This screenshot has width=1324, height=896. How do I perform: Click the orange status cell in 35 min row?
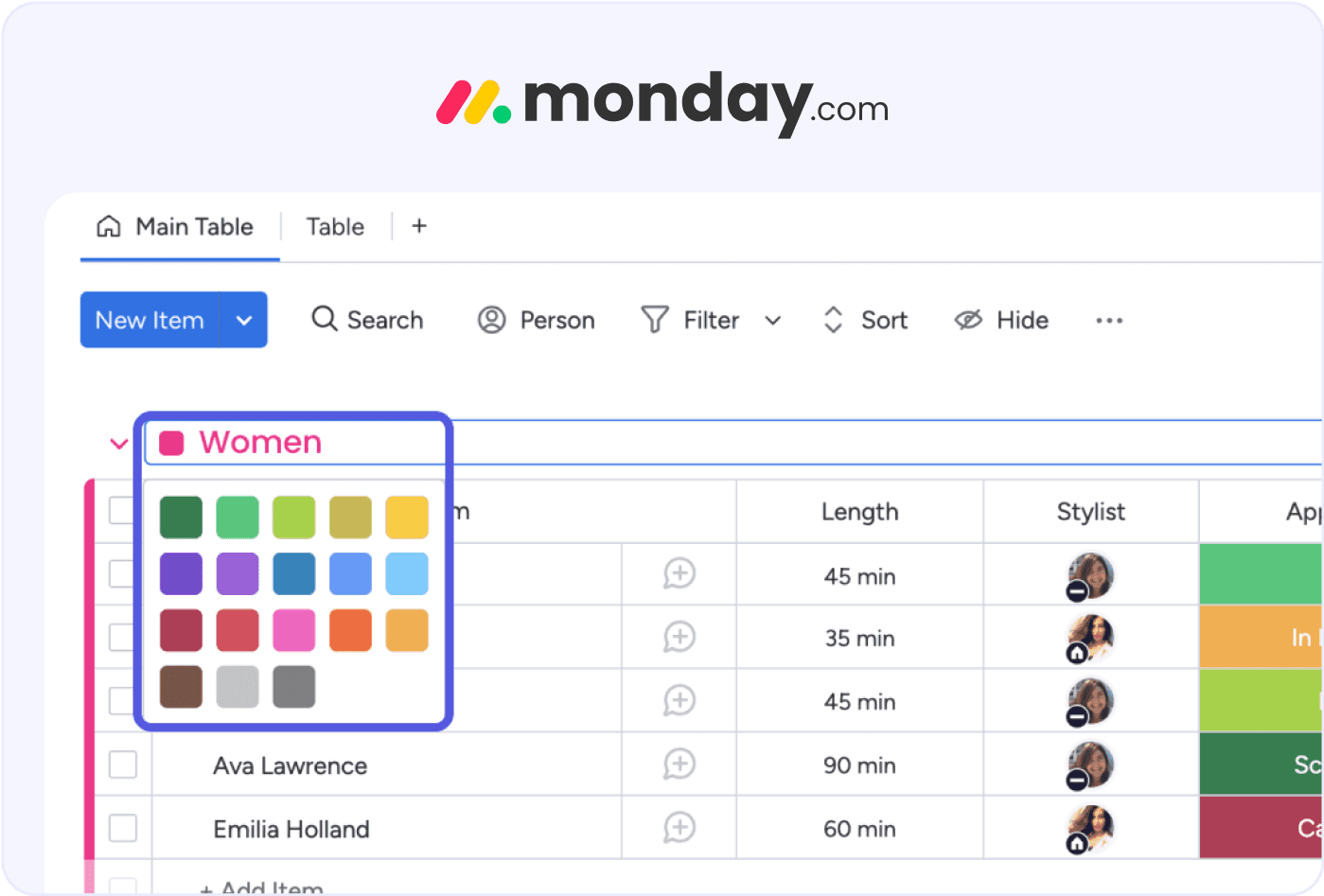tap(1262, 638)
